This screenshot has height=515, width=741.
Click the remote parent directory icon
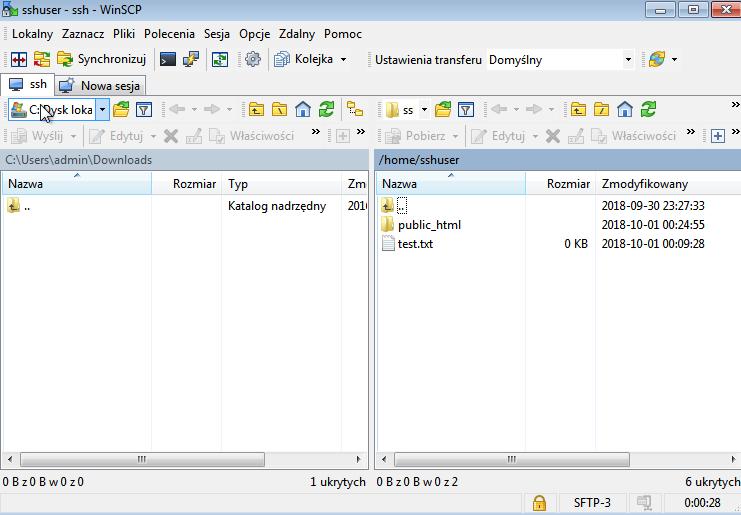pyautogui.click(x=578, y=110)
